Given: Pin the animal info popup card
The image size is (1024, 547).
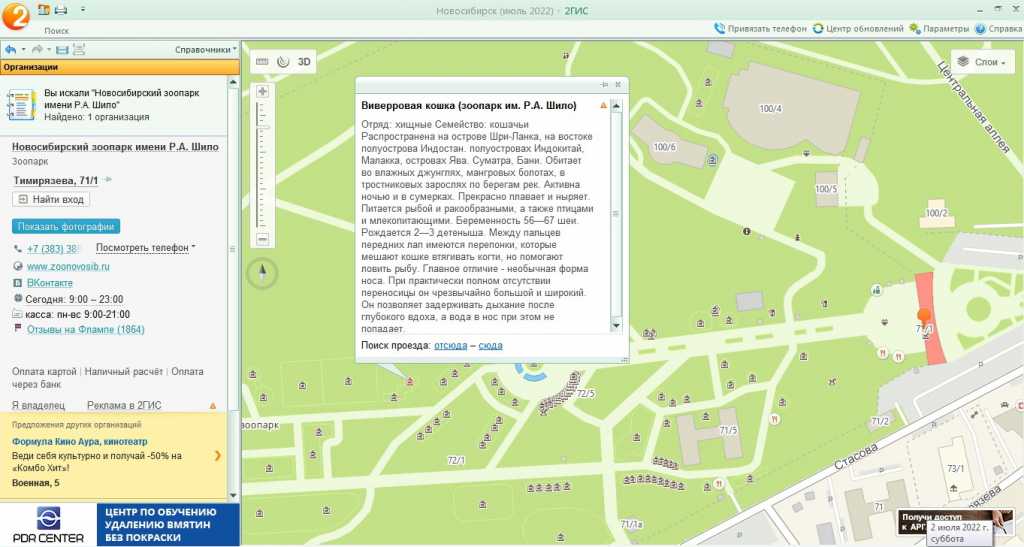Looking at the screenshot, I should pos(604,85).
